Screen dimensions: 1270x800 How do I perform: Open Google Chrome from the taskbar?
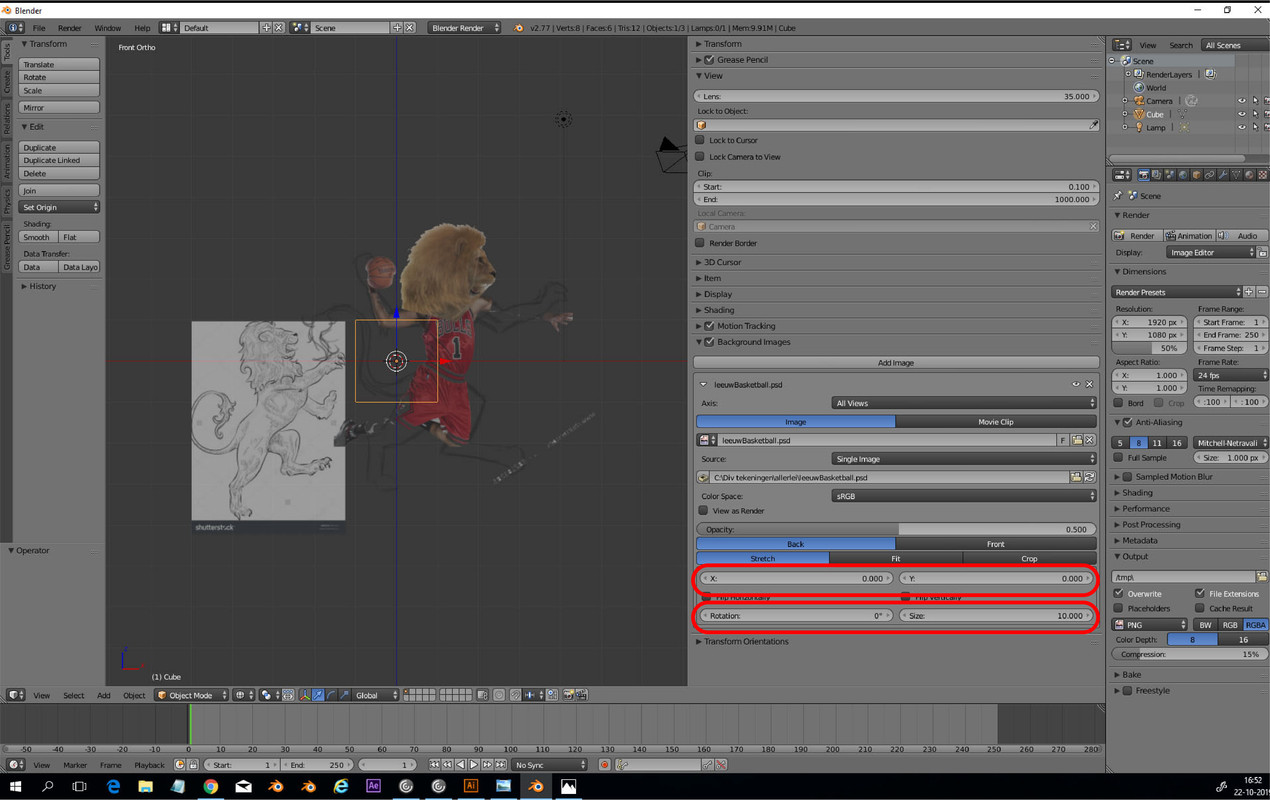click(211, 786)
